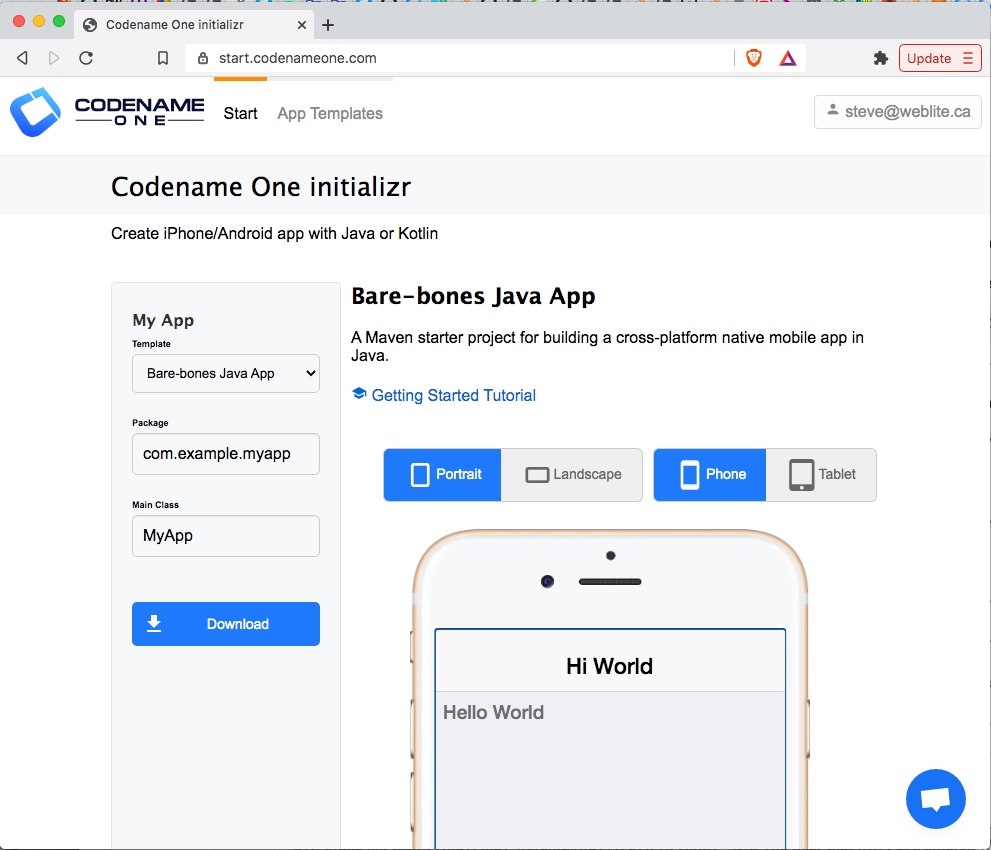The image size is (991, 850).
Task: Open the Getting Started Tutorial link
Action: (x=453, y=395)
